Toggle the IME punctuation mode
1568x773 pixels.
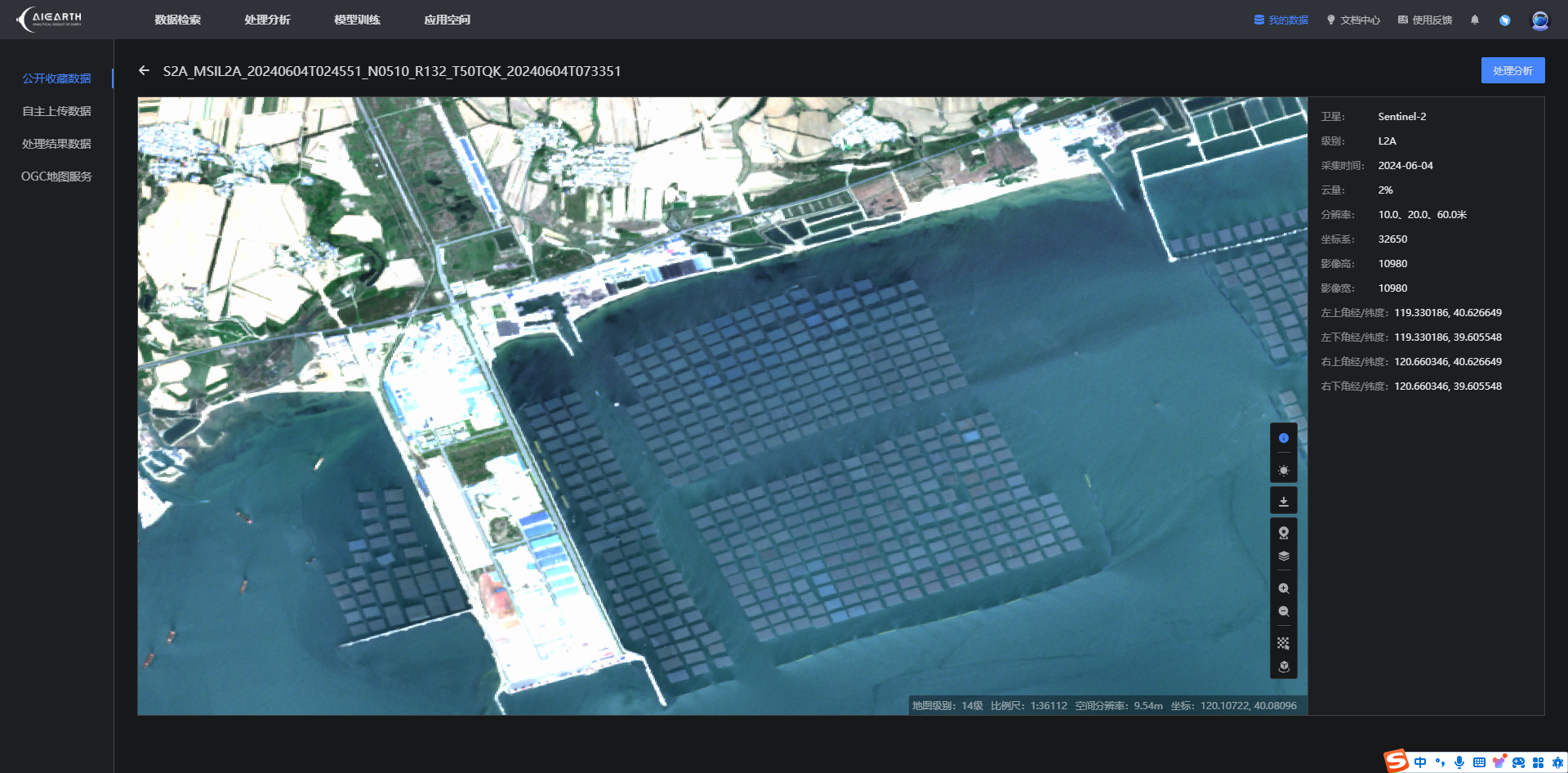pos(1440,762)
